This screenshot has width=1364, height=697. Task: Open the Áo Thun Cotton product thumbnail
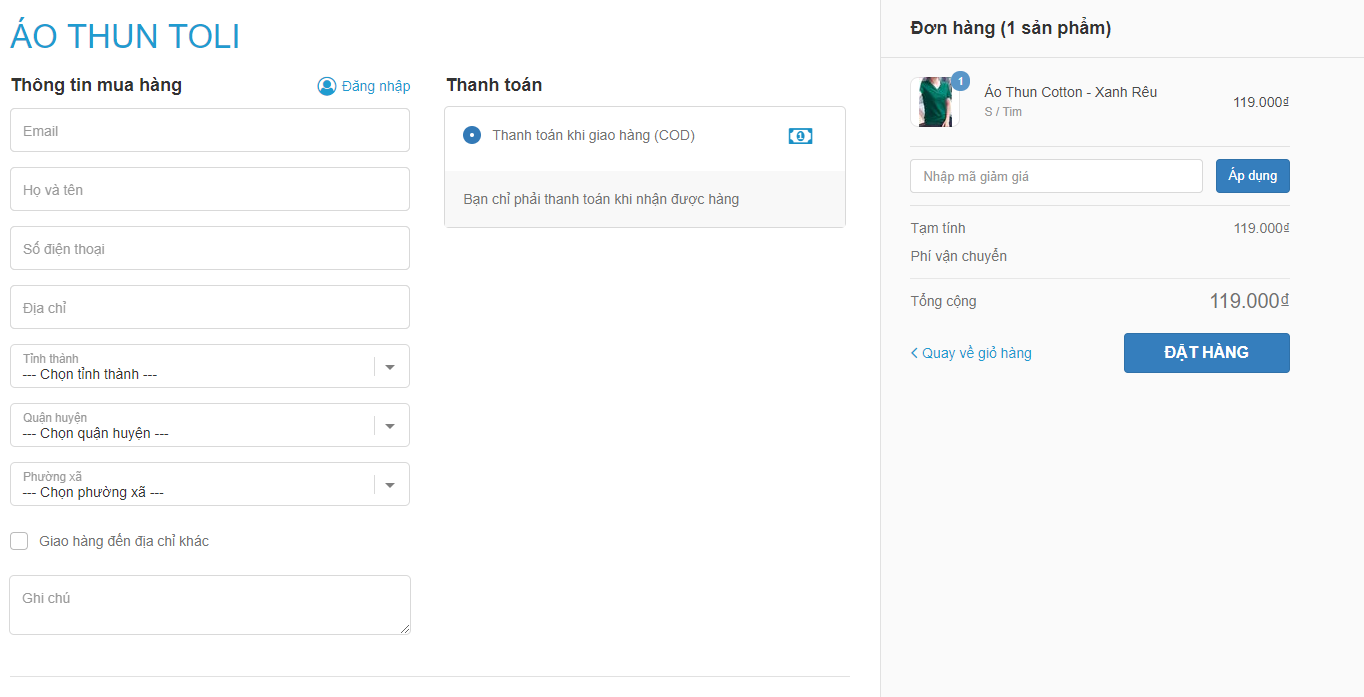934,102
